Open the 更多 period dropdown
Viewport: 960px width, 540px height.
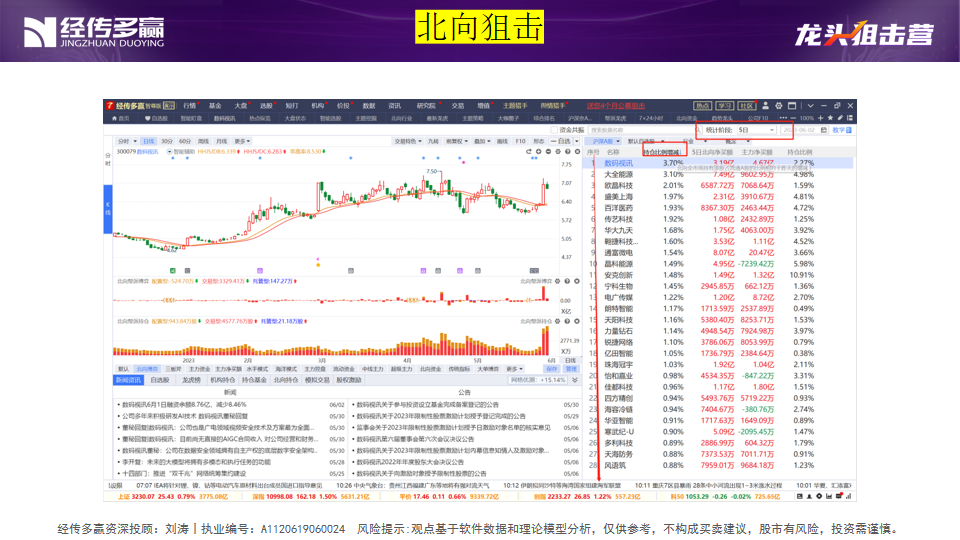tap(242, 141)
